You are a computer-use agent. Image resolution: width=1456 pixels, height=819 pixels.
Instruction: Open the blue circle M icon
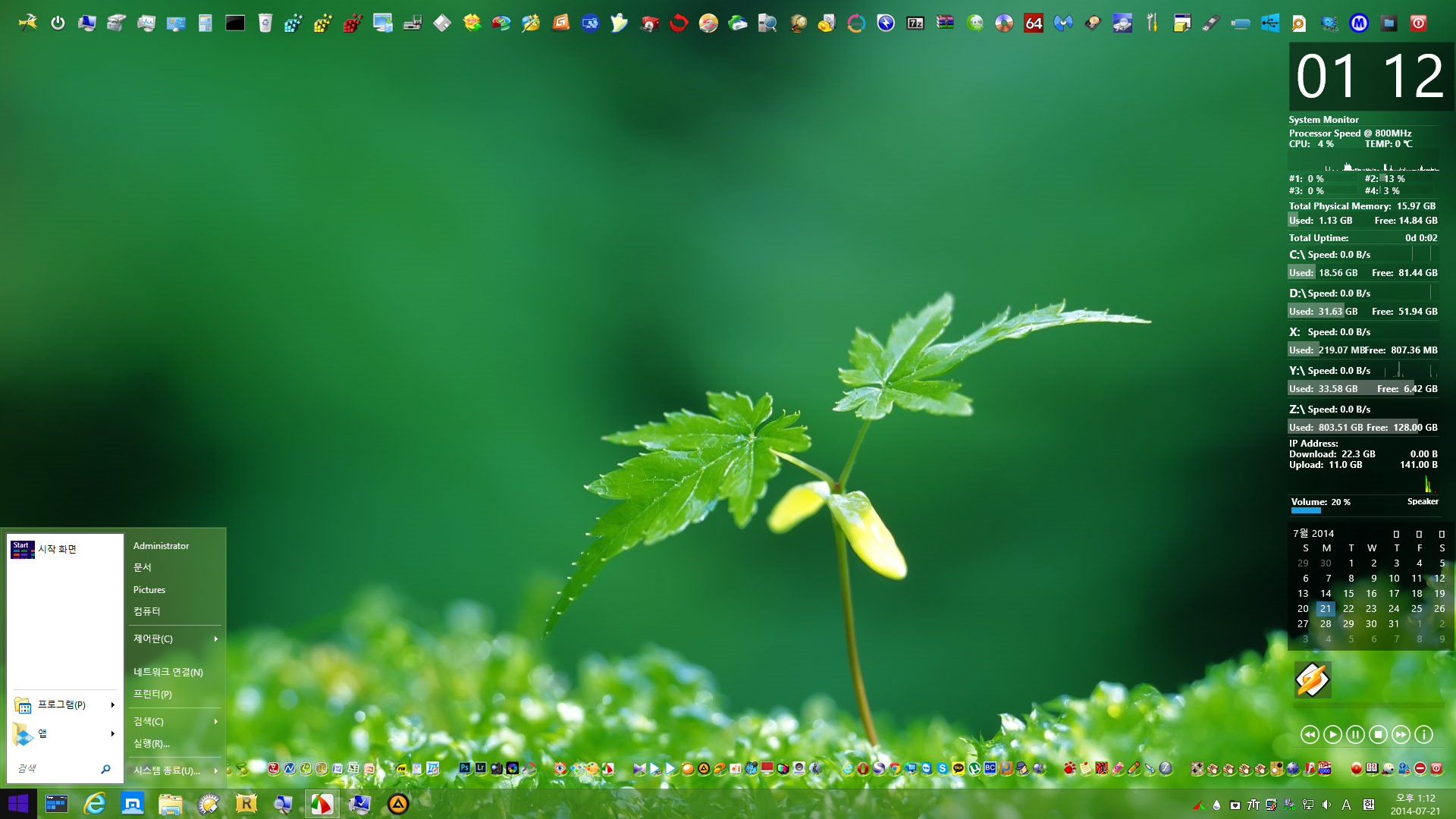coord(1359,23)
